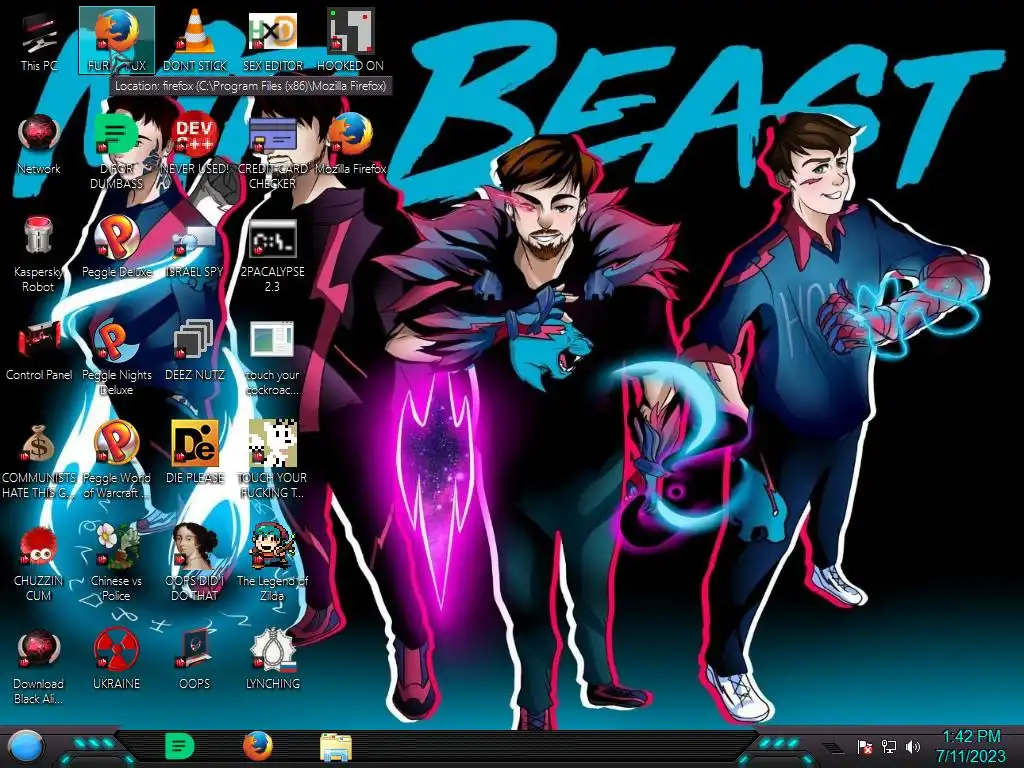
Task: Select the noose gear icon in bottom row
Action: click(273, 660)
